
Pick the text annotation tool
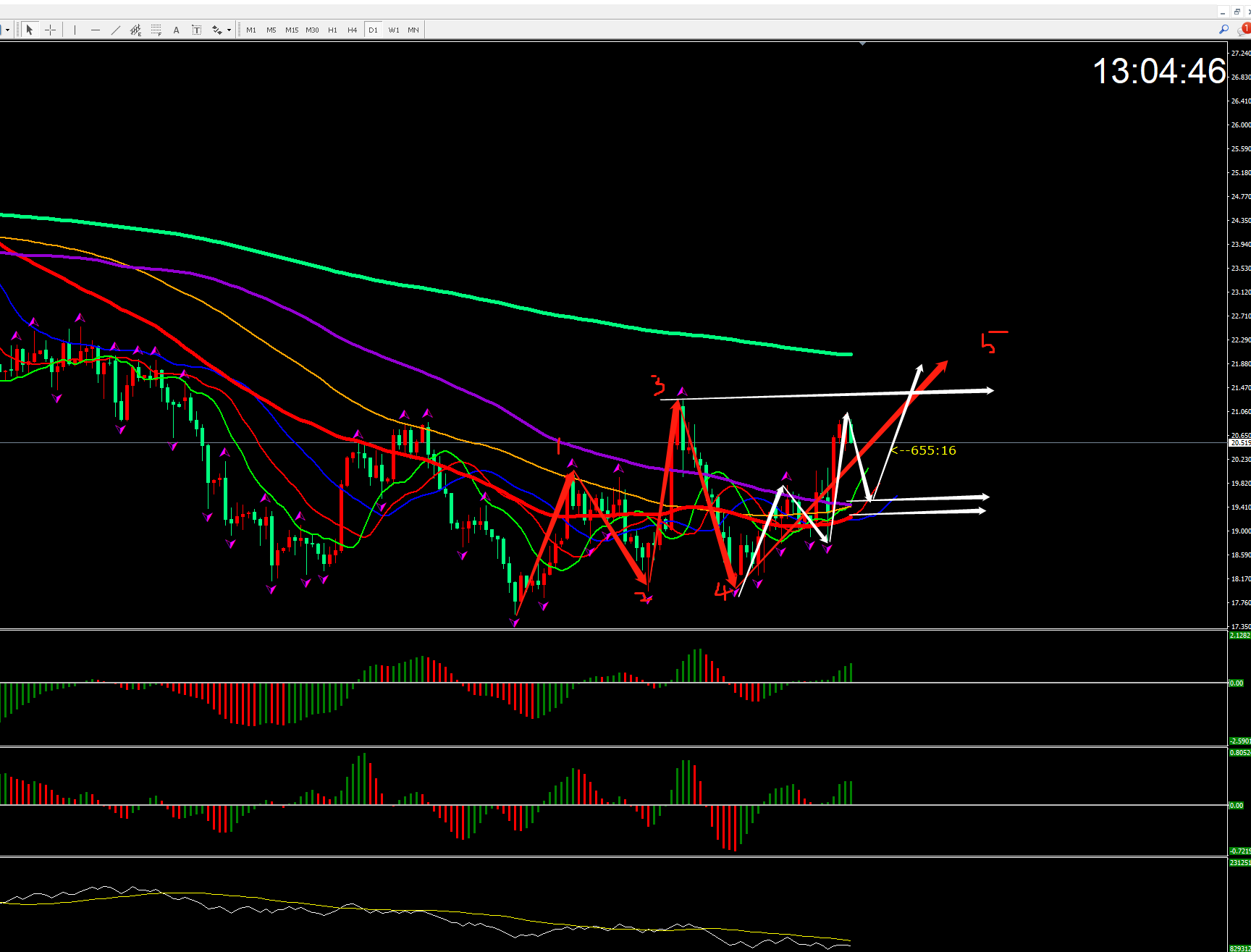tap(176, 30)
